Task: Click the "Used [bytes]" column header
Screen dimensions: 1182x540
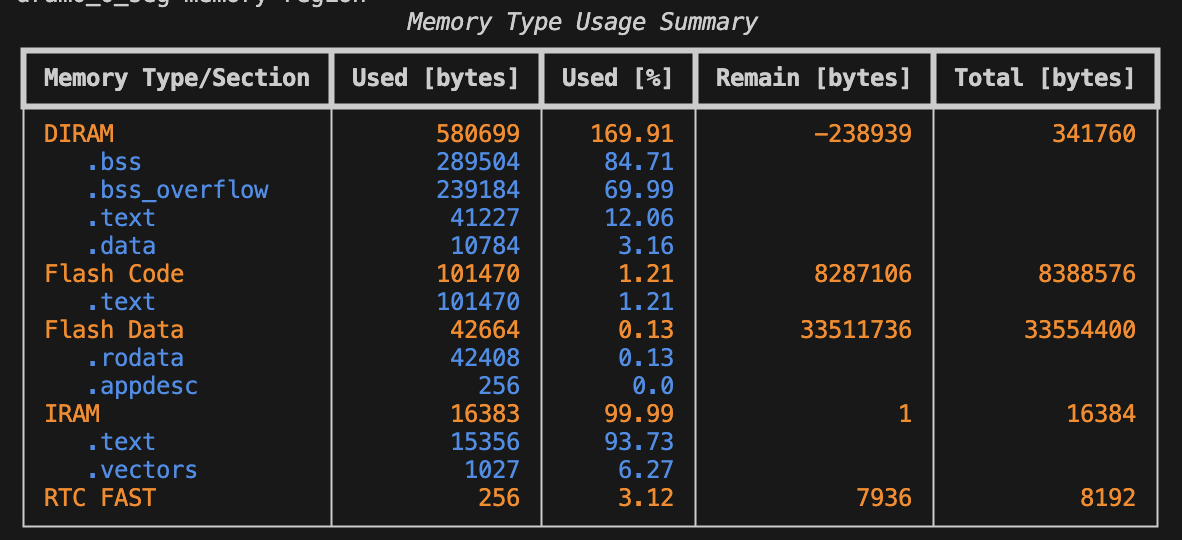Action: [435, 78]
